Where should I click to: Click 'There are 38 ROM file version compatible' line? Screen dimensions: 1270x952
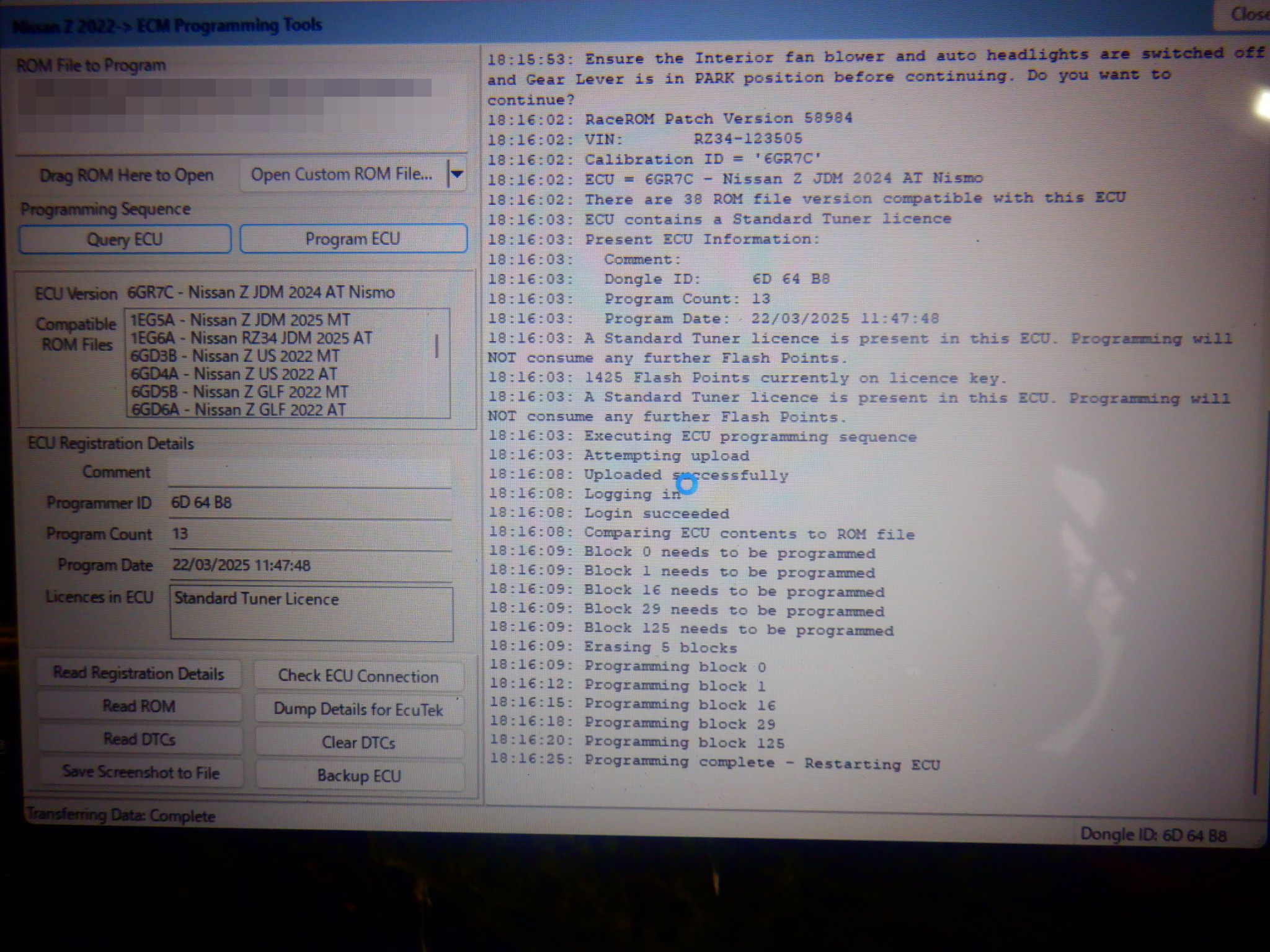[x=806, y=199]
